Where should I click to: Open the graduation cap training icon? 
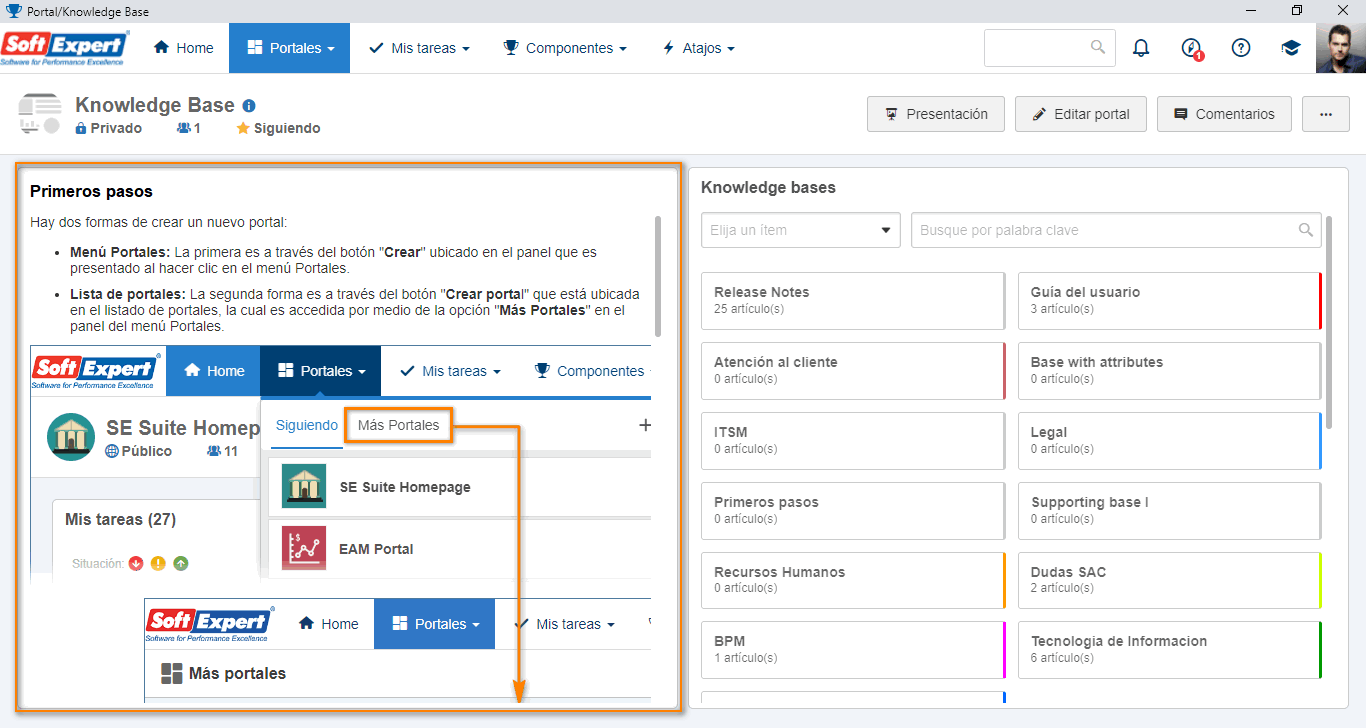(1291, 48)
